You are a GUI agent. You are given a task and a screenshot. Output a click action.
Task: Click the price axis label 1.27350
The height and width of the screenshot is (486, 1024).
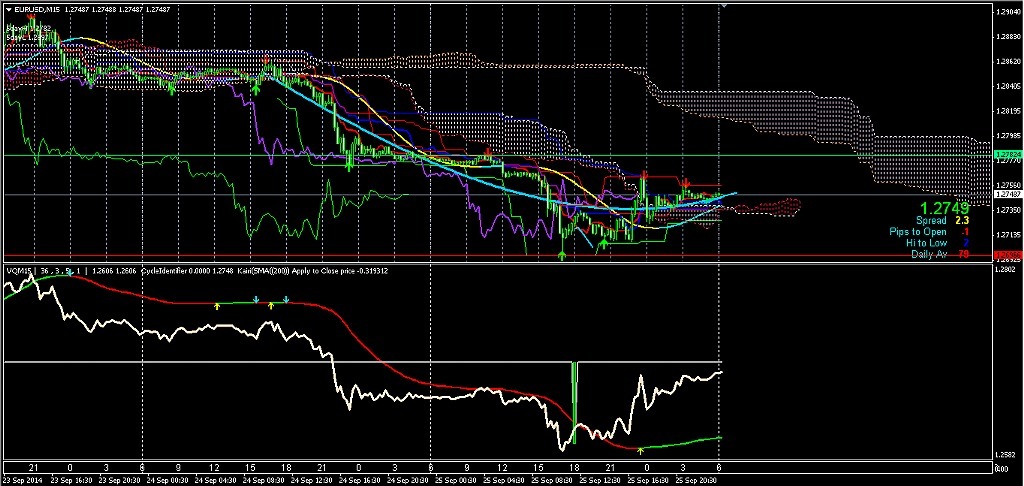tap(1007, 210)
